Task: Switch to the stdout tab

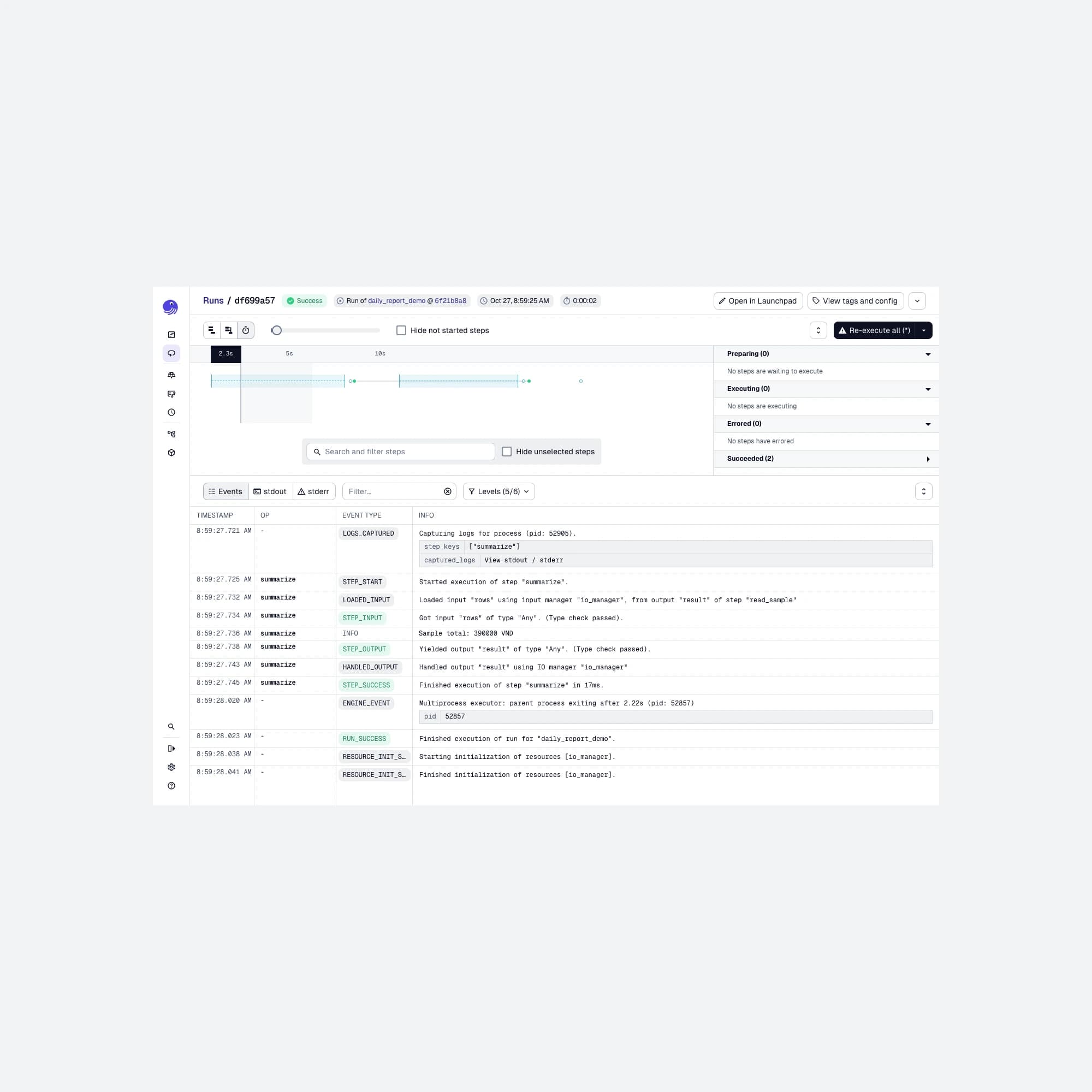Action: [x=270, y=491]
